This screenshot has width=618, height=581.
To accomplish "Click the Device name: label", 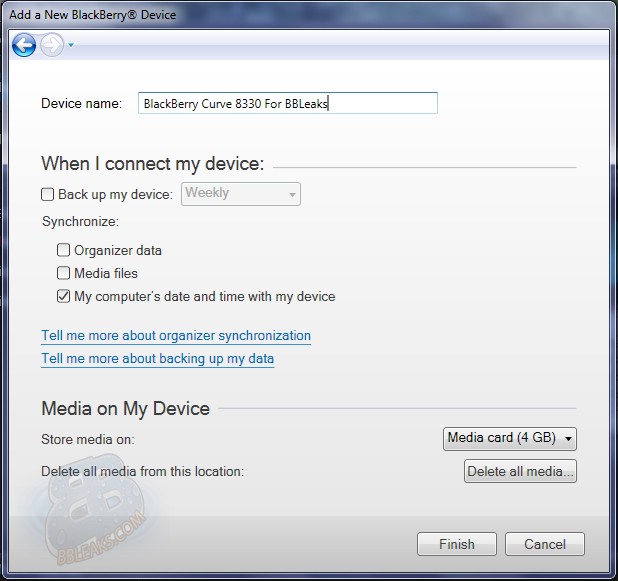I will tap(82, 103).
